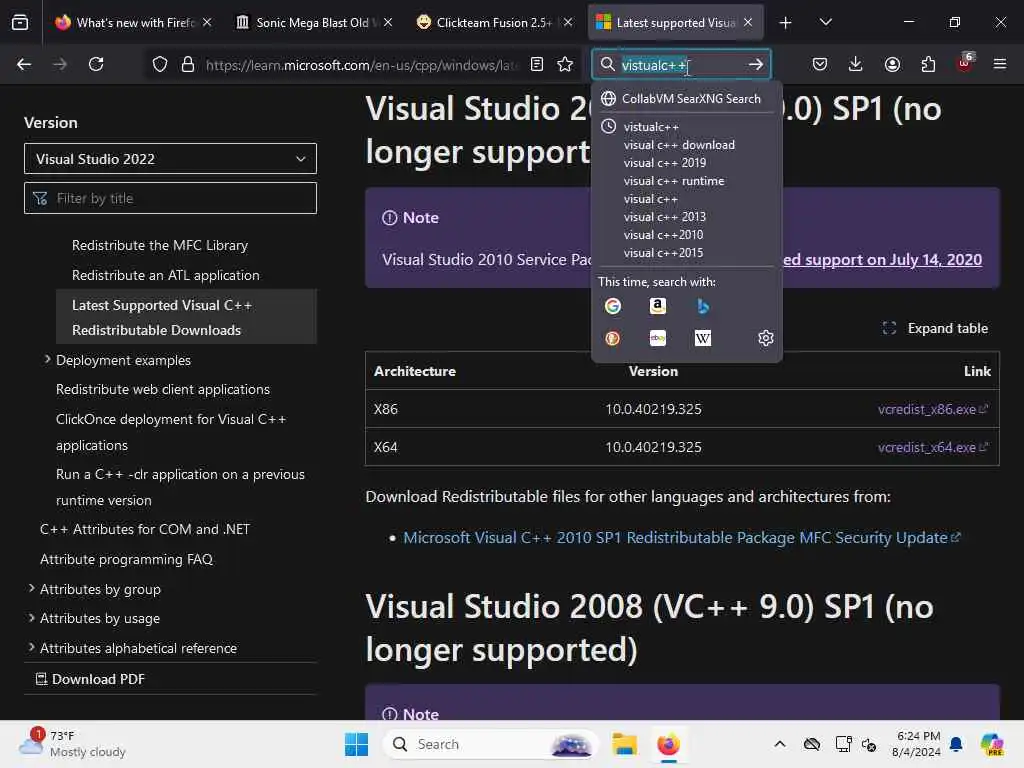Search with DuckDuckGo engine icon
Screen dimensions: 1024x768
613,338
